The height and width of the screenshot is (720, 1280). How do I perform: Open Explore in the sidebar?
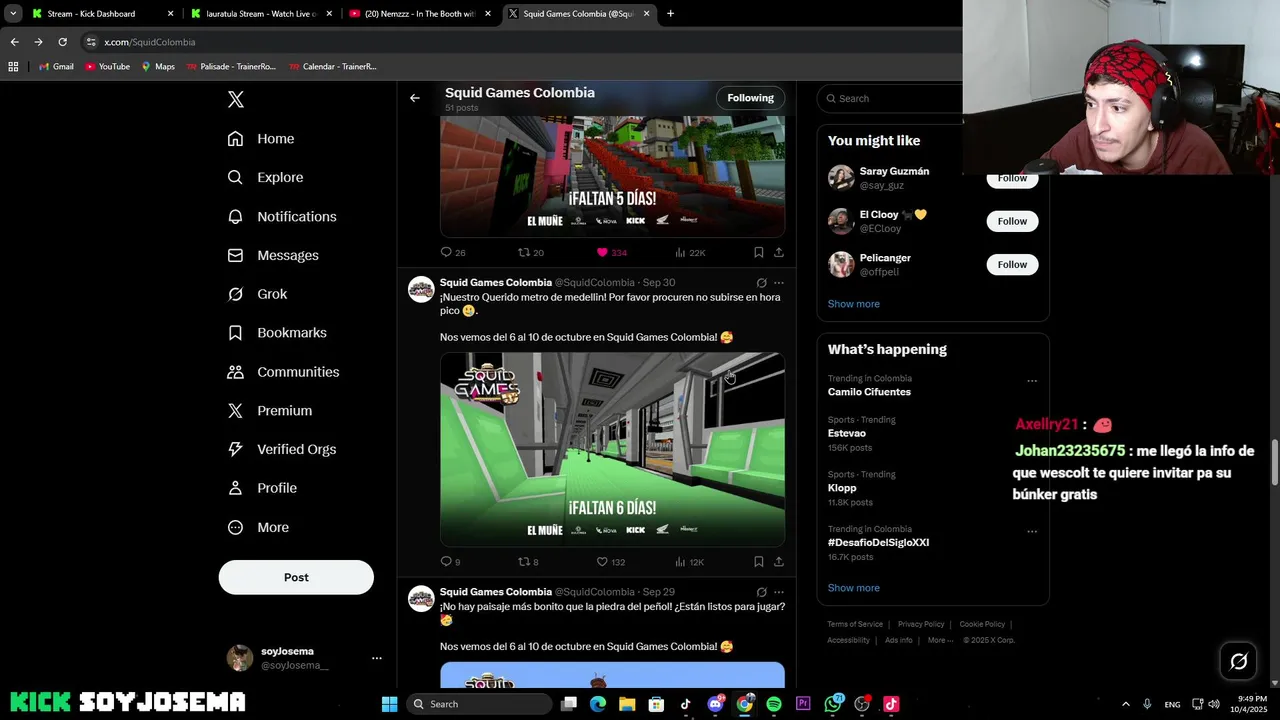point(265,177)
